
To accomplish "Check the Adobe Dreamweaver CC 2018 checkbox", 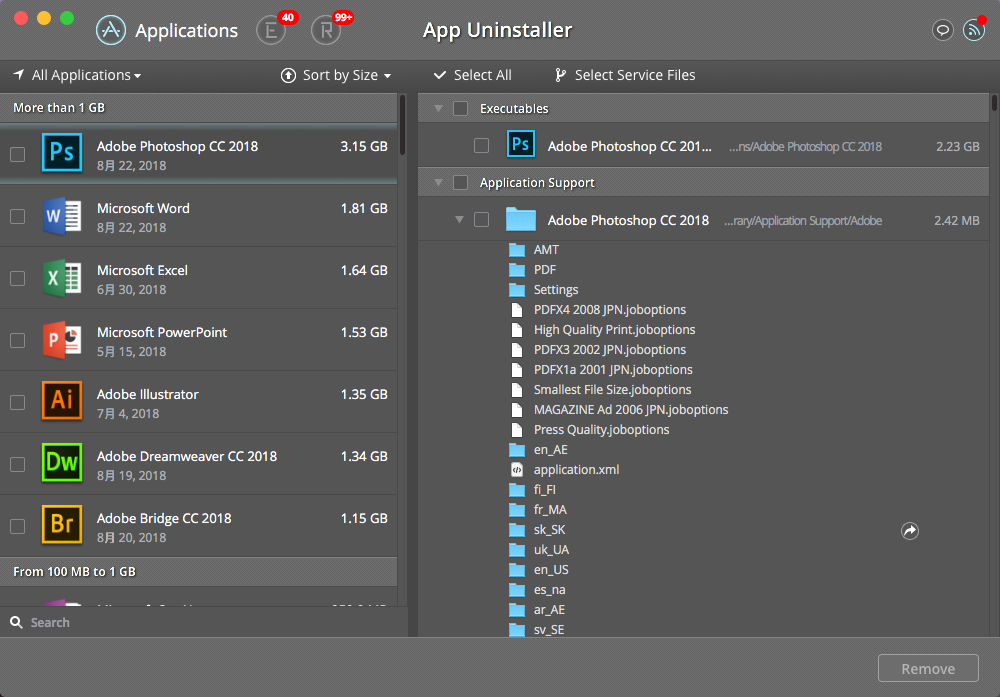I will [18, 464].
